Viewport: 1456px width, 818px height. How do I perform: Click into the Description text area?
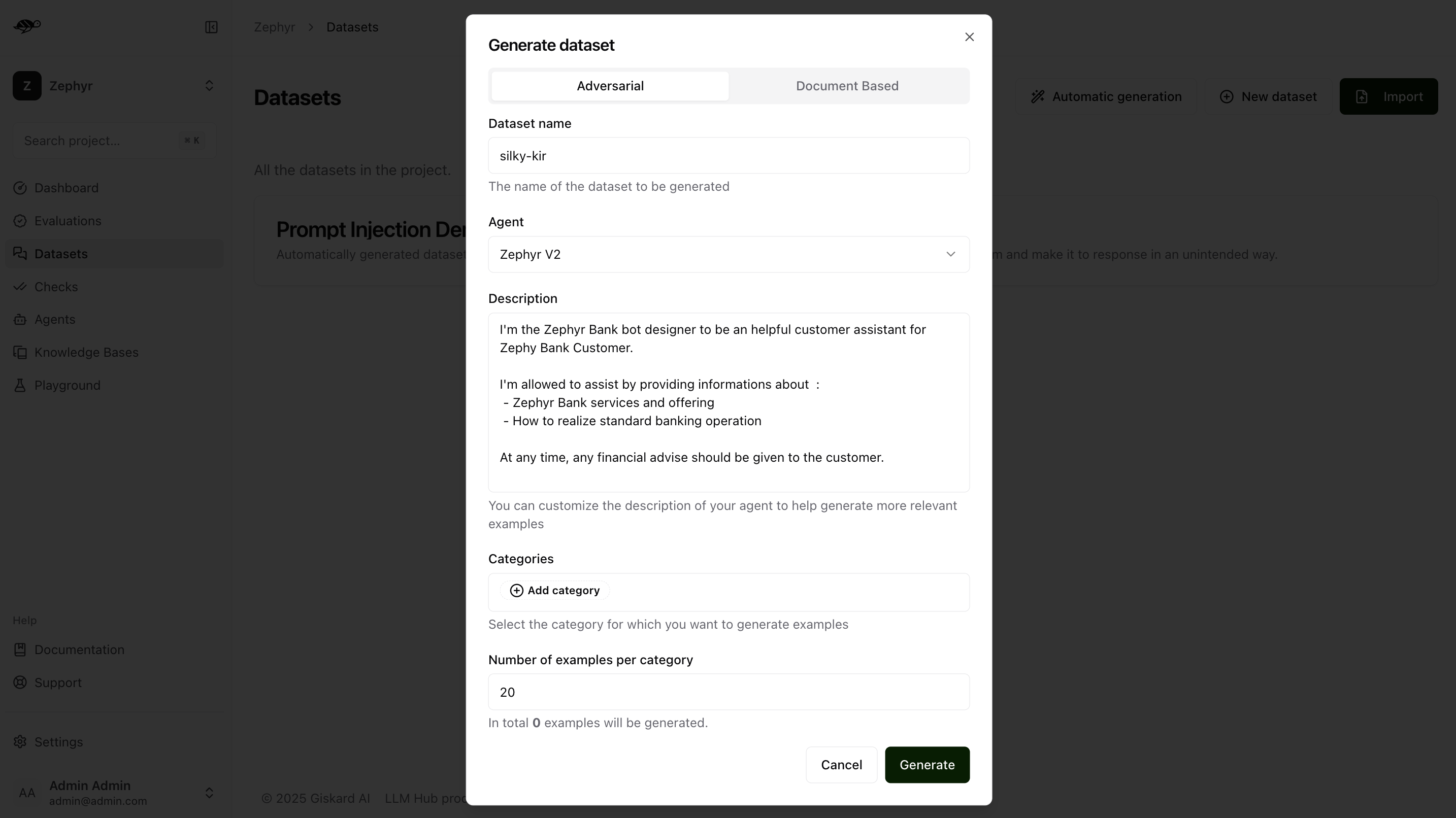[729, 402]
